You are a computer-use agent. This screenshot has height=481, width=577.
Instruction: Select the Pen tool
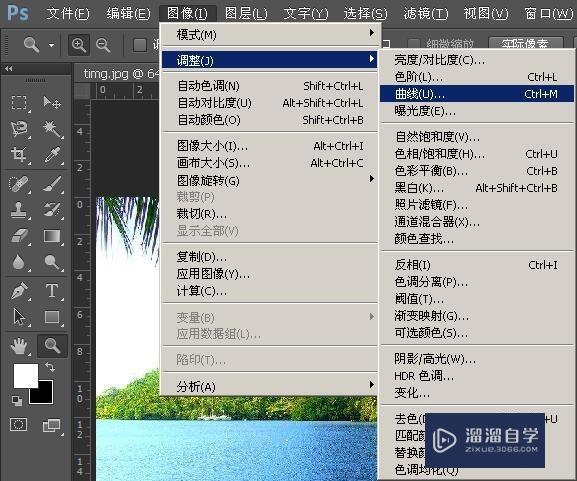19,291
